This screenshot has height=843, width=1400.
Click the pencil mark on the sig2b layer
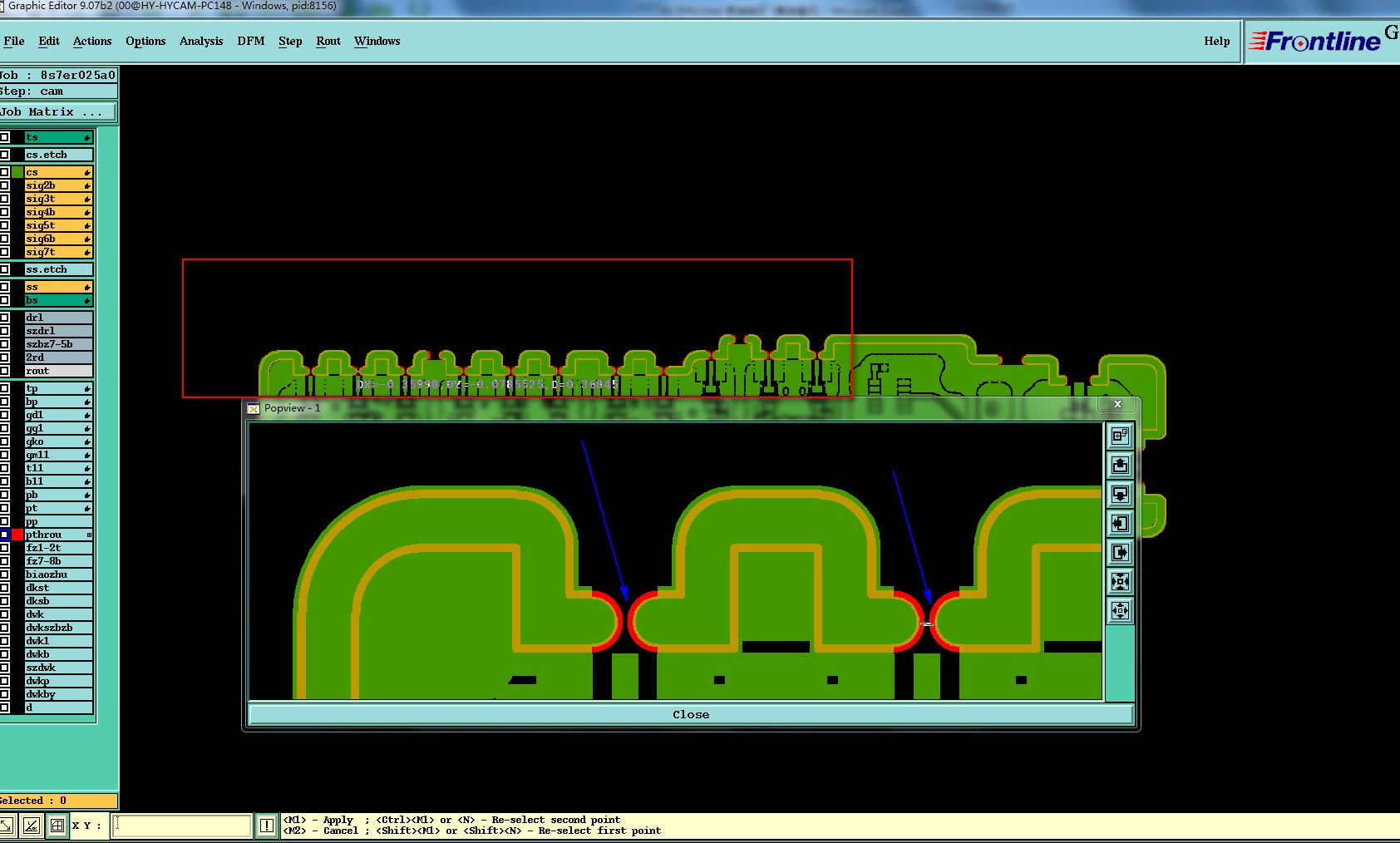(87, 186)
